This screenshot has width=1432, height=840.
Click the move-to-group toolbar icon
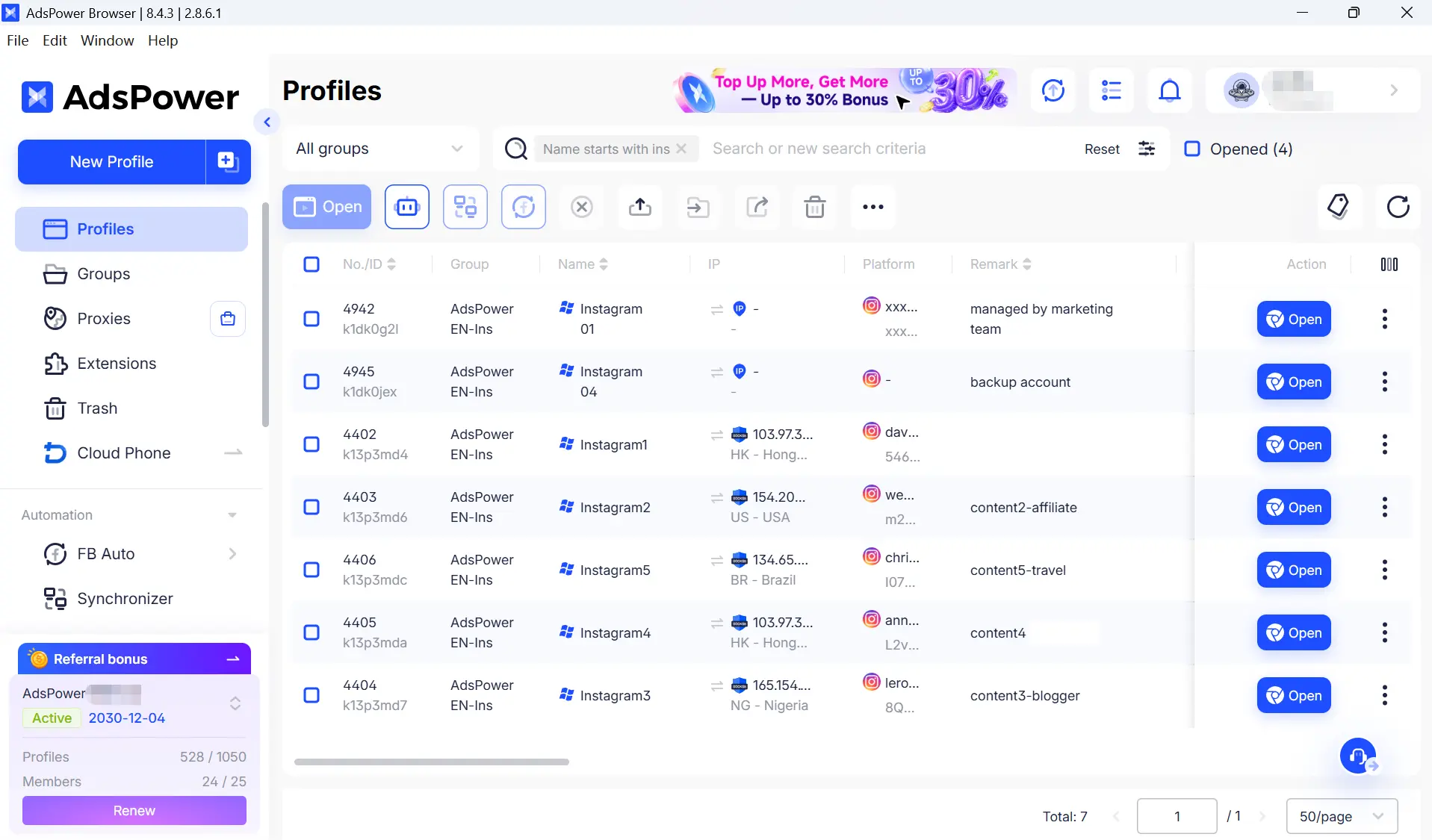698,207
